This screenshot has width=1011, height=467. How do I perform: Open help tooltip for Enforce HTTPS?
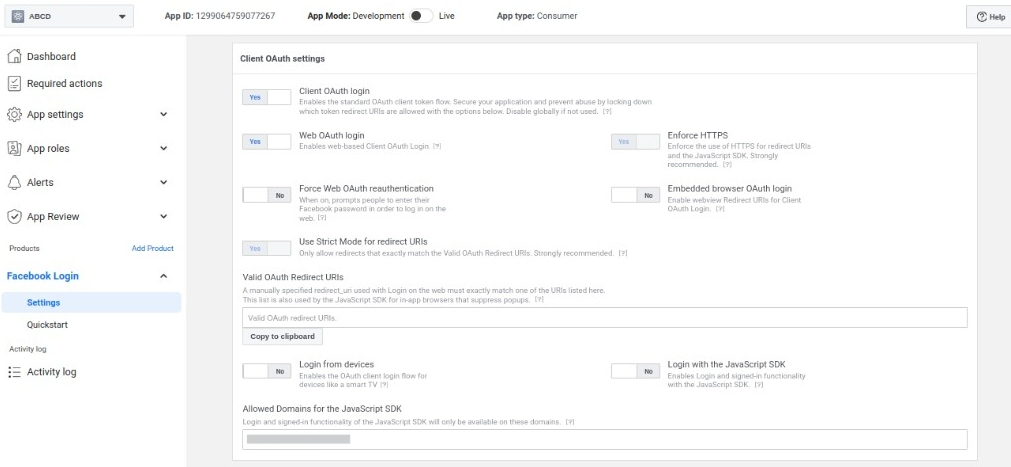tap(727, 165)
